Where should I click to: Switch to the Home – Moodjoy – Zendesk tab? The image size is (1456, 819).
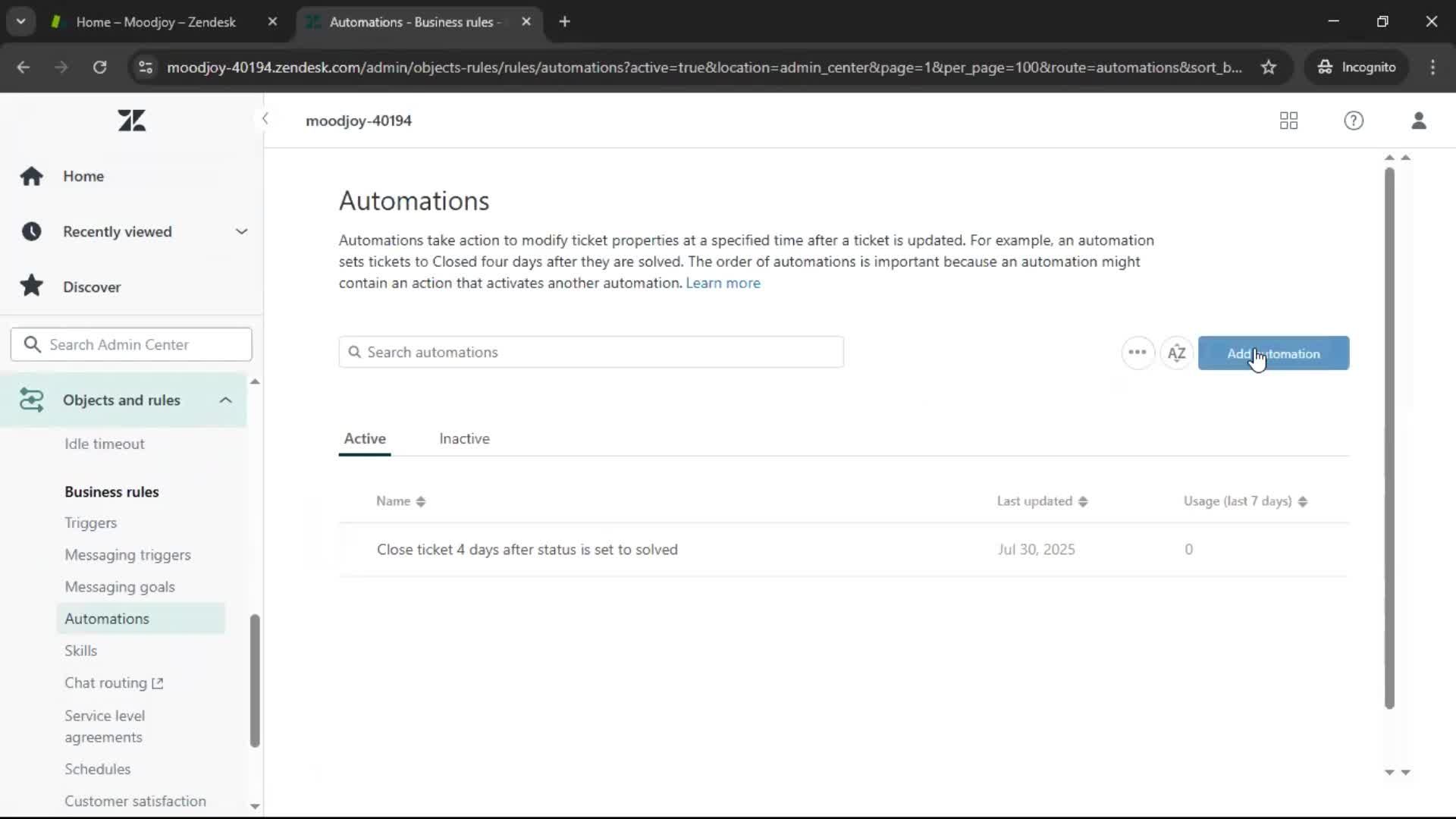[155, 22]
